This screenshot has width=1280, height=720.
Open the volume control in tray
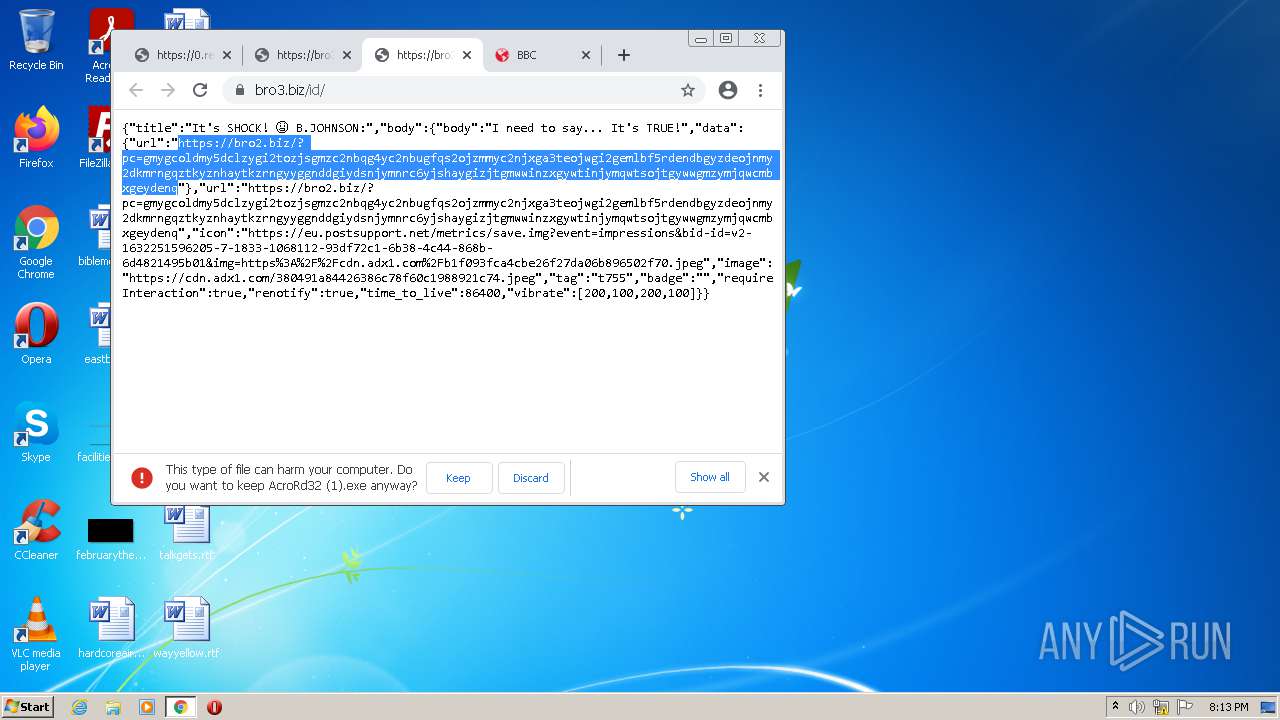1137,707
